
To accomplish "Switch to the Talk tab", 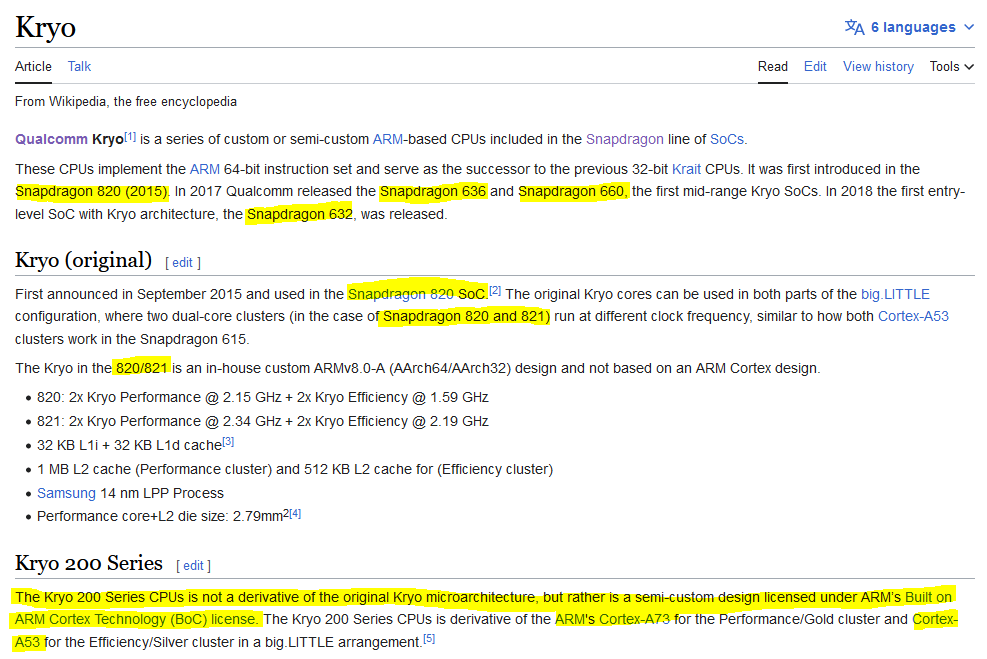I will point(79,67).
